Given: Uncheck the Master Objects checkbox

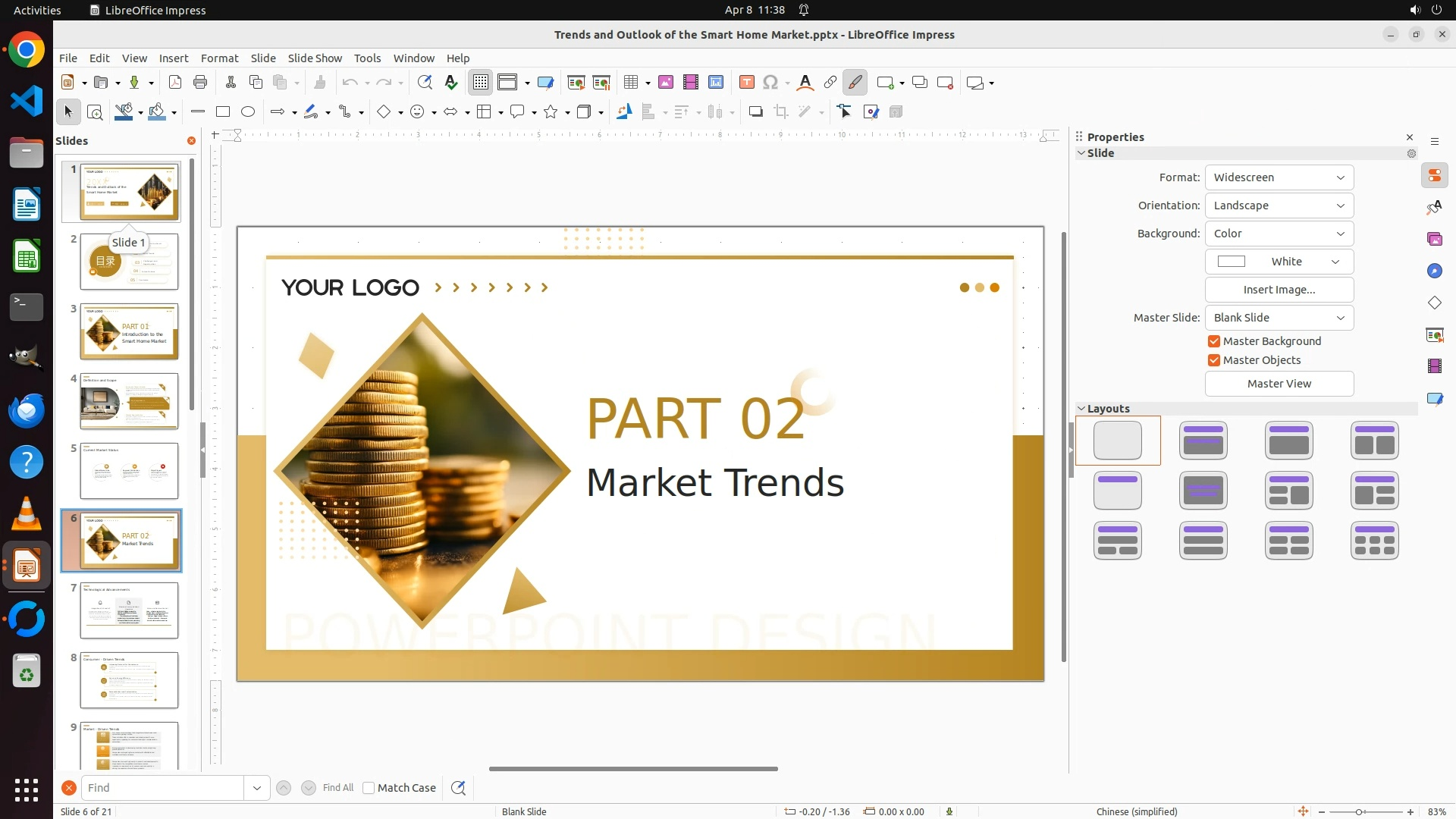Looking at the screenshot, I should click(1214, 360).
